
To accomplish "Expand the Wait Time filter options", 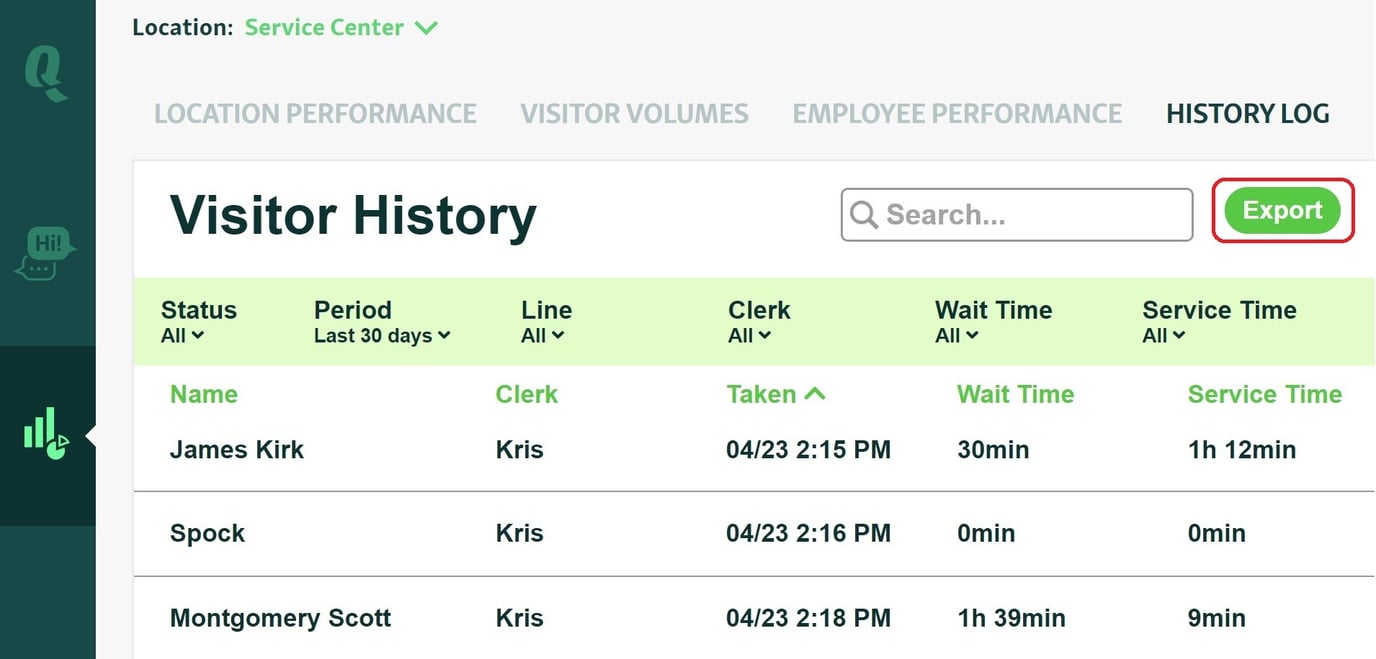I will (x=955, y=336).
